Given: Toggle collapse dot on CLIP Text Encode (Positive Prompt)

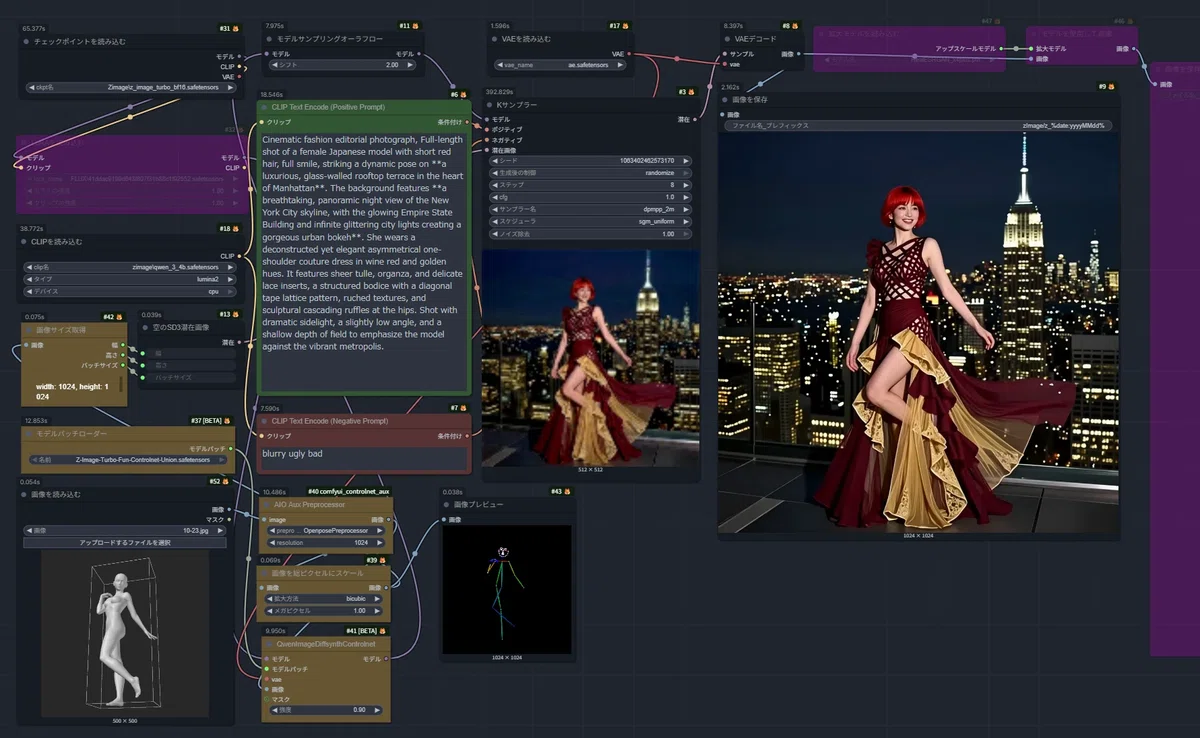Looking at the screenshot, I should [x=265, y=107].
